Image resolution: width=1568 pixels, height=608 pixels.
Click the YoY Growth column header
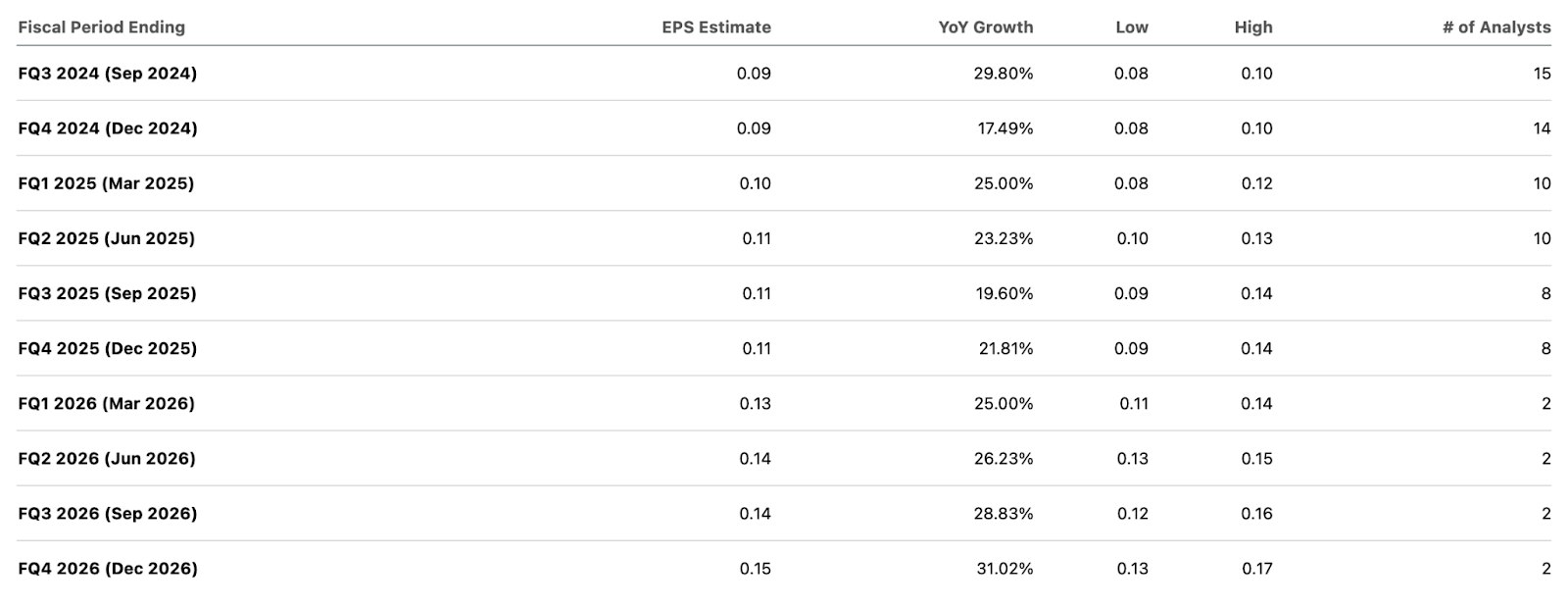point(985,27)
